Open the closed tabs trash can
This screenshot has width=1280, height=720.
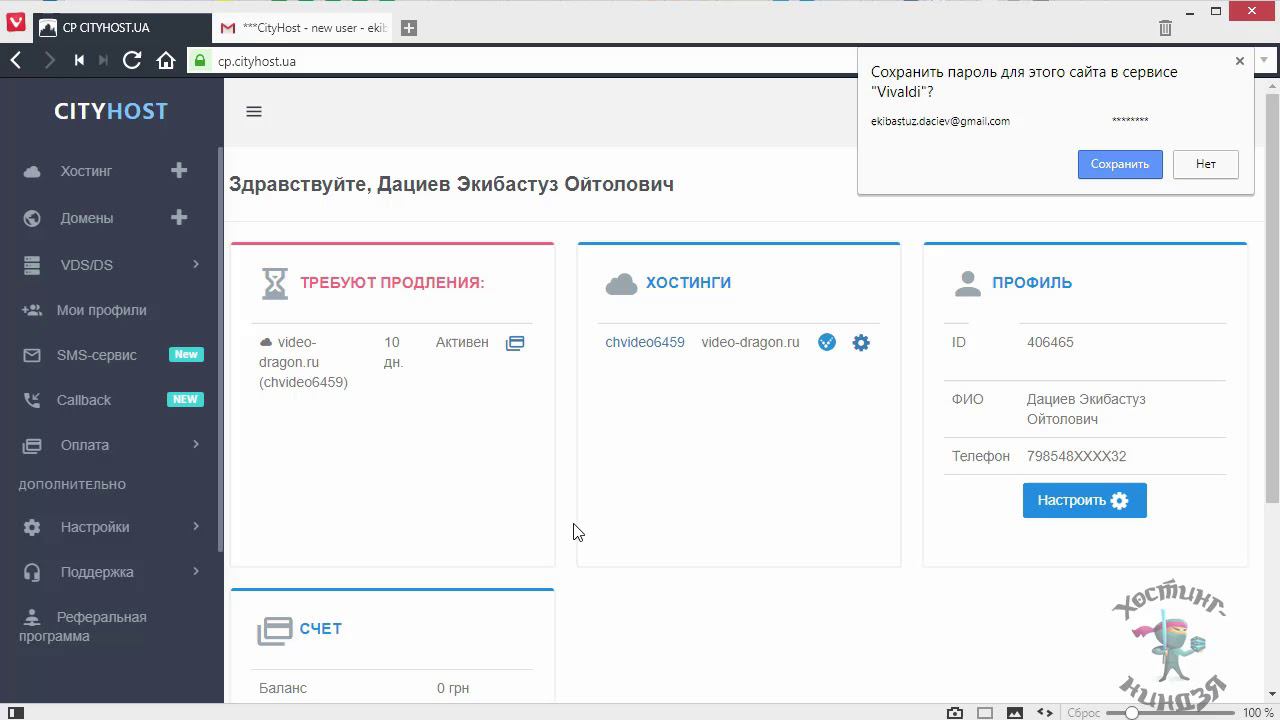pos(1165,28)
